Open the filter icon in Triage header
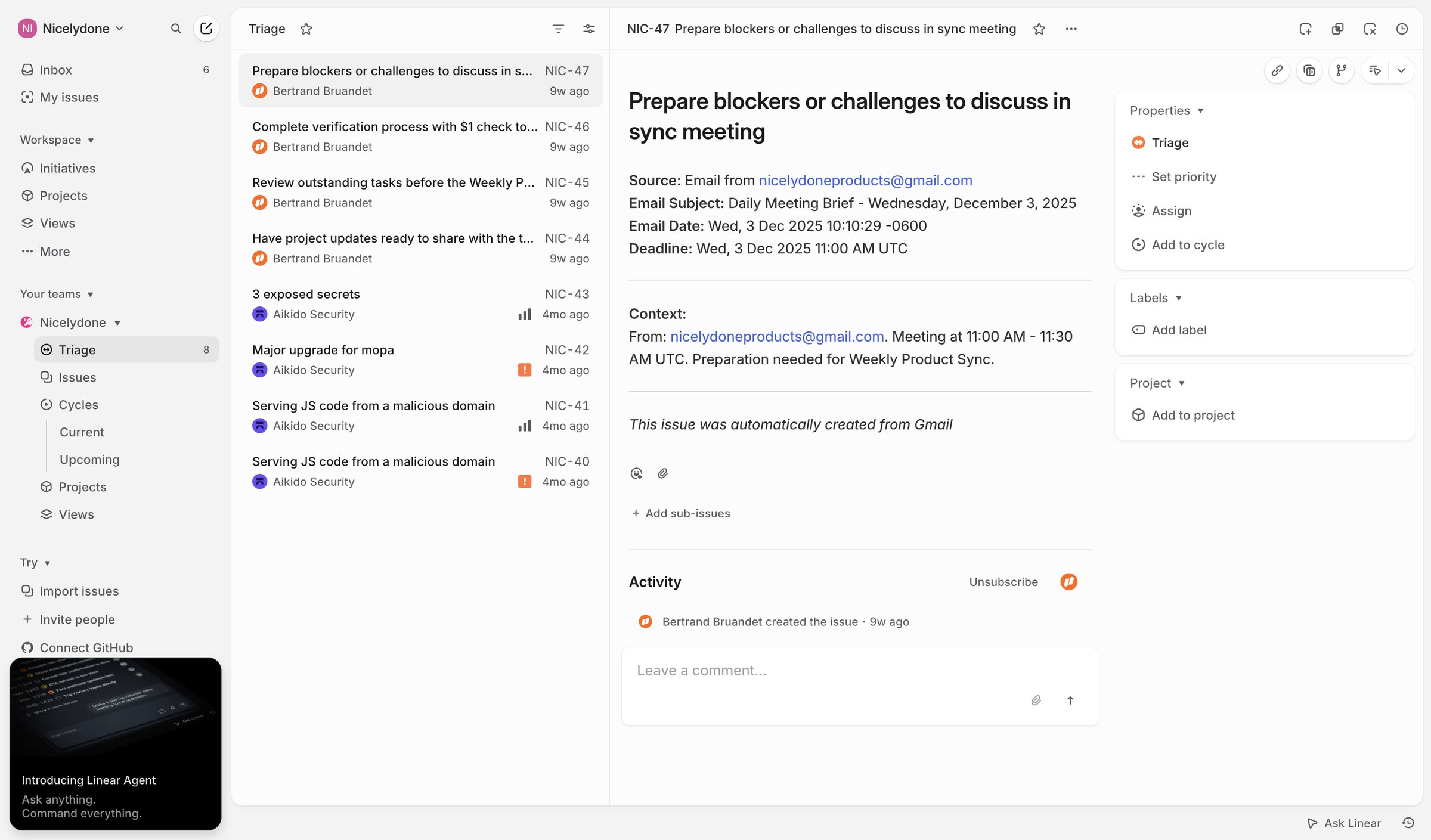The width and height of the screenshot is (1431, 840). (558, 29)
